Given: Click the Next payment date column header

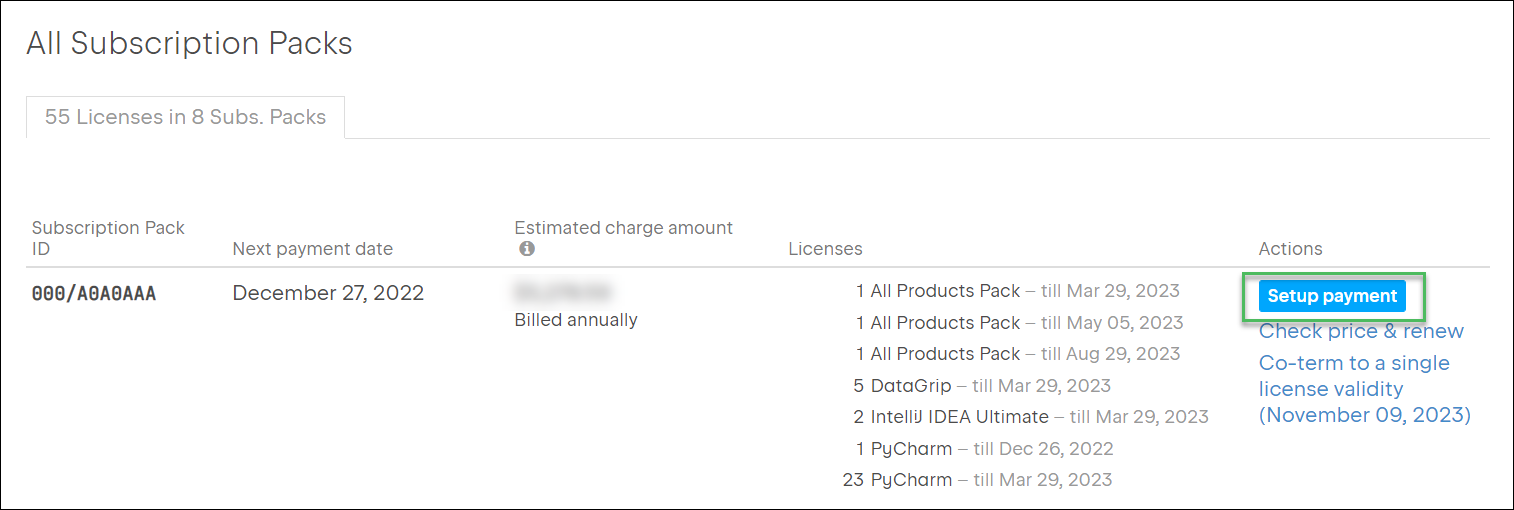Looking at the screenshot, I should (x=312, y=249).
